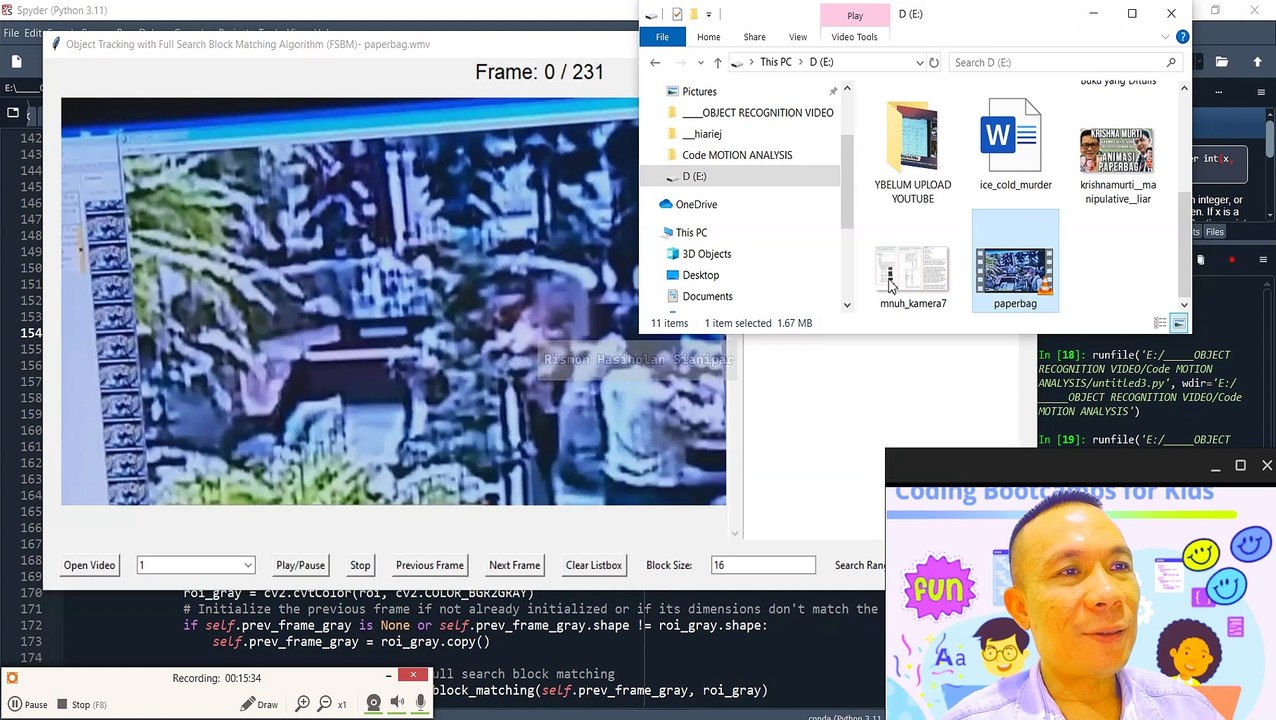Click the Stop button in tracker window
Screen dimensions: 1276x720
(x=360, y=565)
